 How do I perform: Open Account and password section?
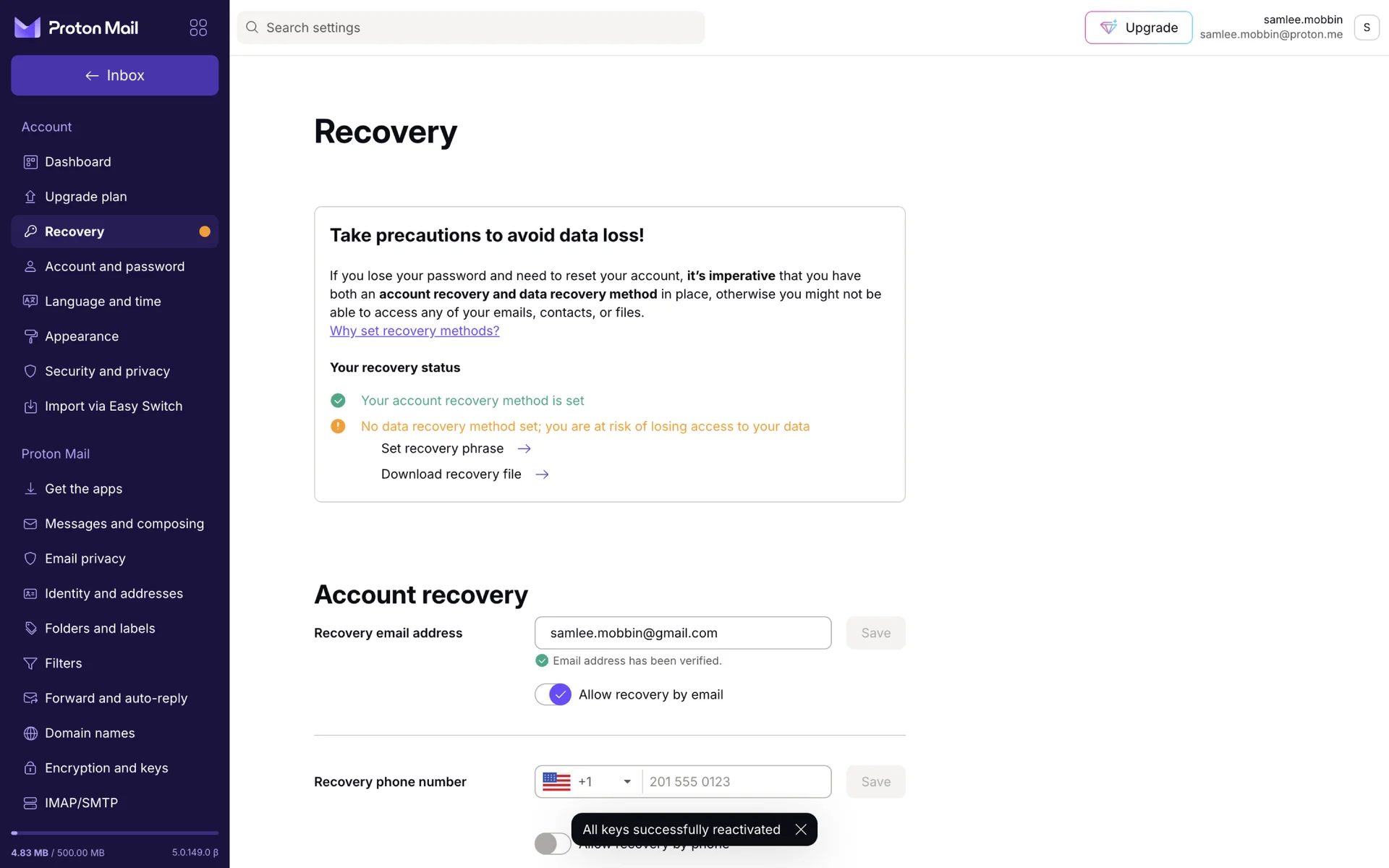tap(114, 266)
